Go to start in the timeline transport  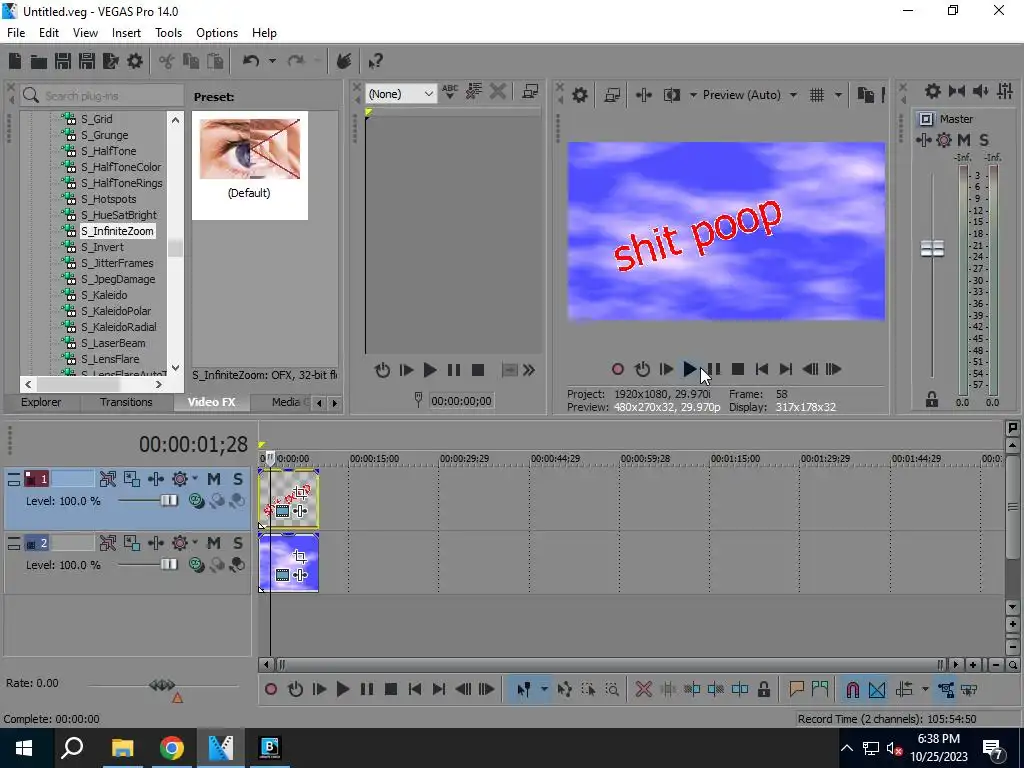click(x=415, y=690)
